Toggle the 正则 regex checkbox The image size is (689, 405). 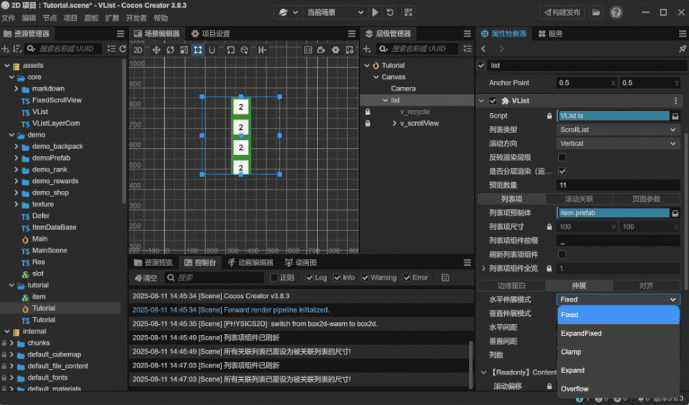click(x=274, y=278)
